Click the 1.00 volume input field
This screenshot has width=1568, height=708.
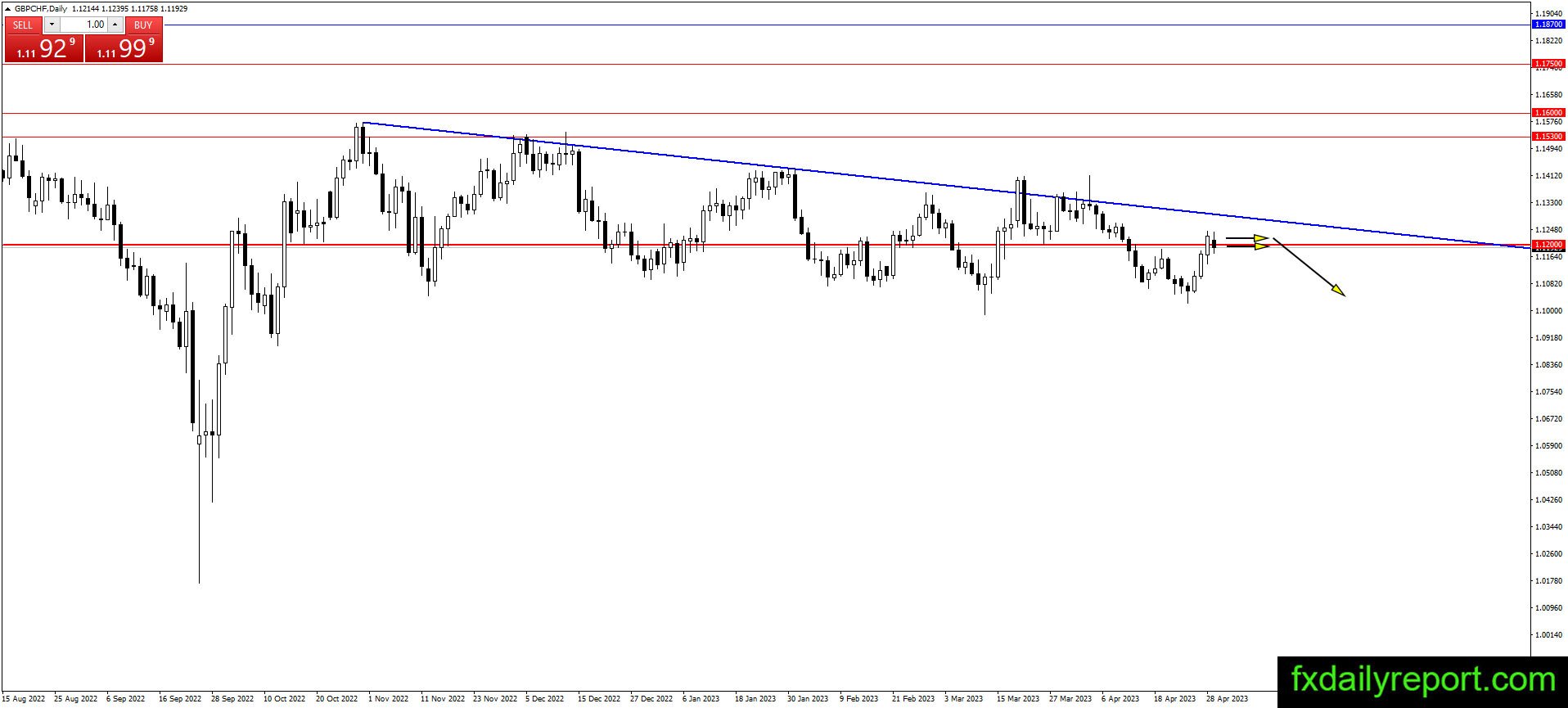(83, 25)
